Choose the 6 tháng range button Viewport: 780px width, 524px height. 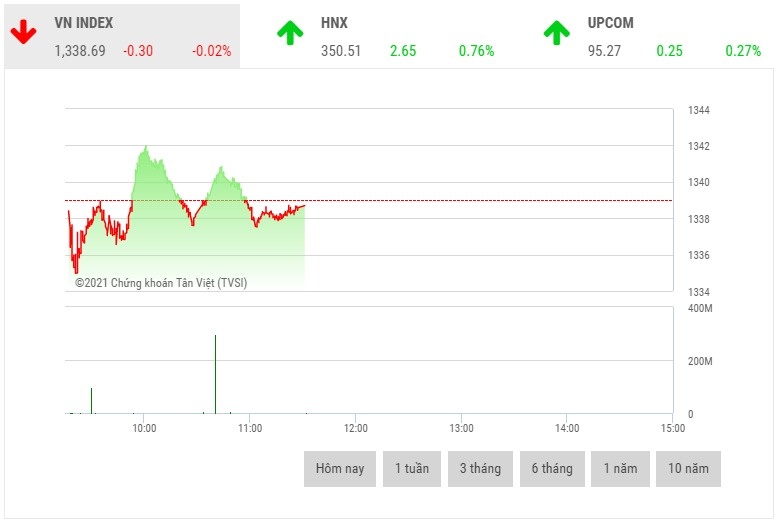pyautogui.click(x=552, y=469)
